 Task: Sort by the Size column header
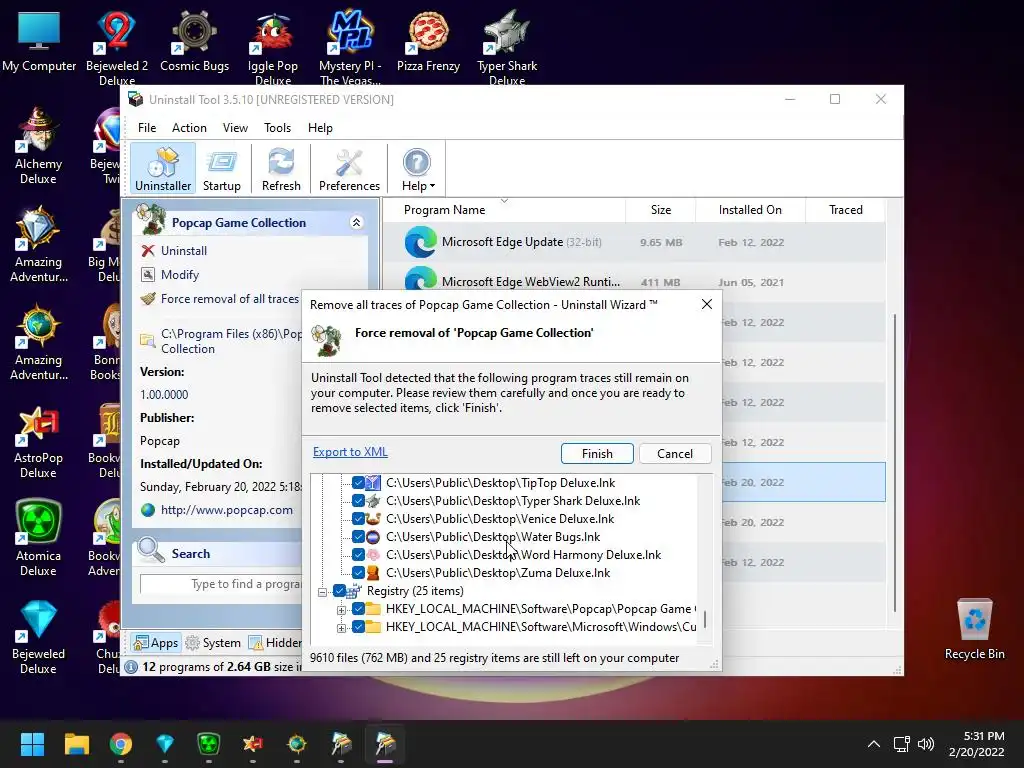click(x=660, y=210)
